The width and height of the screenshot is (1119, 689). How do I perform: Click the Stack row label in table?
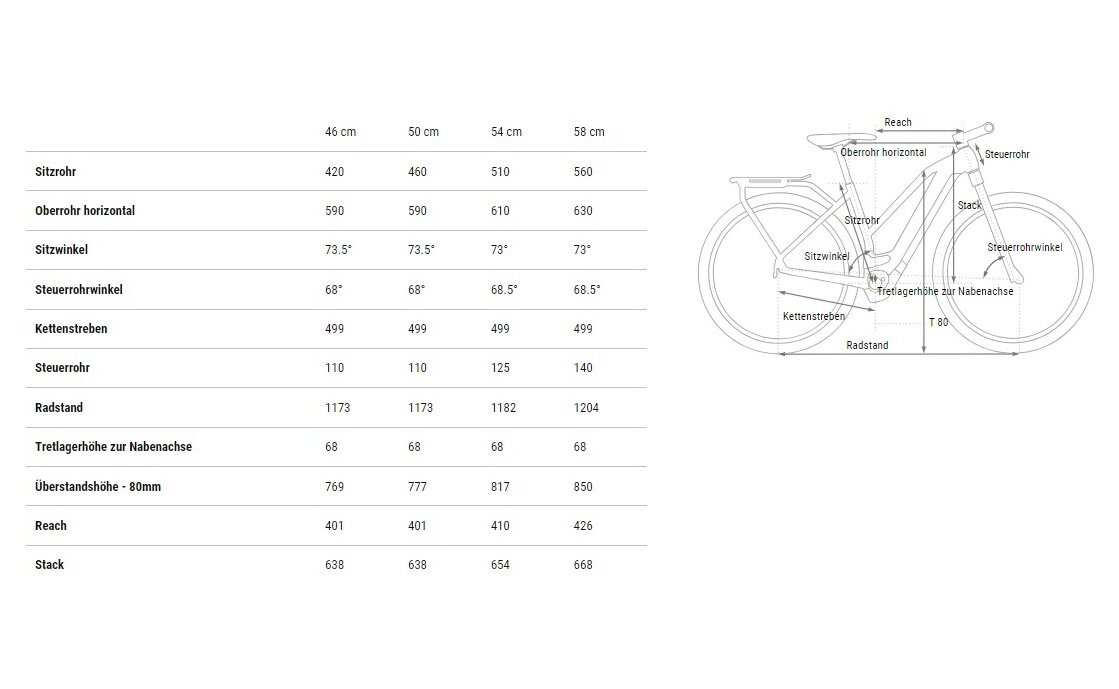(49, 565)
